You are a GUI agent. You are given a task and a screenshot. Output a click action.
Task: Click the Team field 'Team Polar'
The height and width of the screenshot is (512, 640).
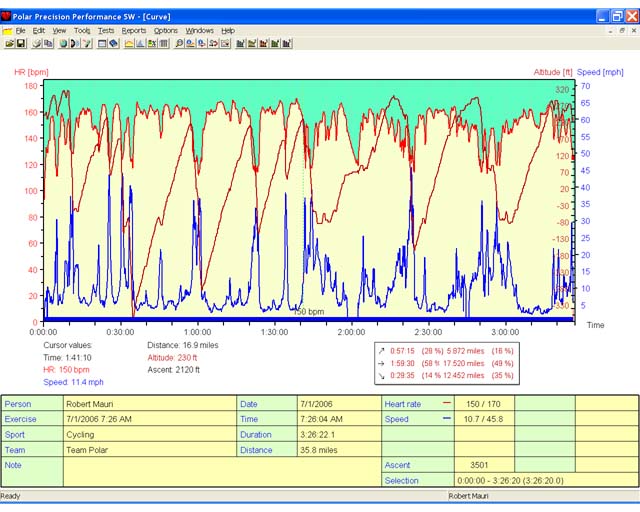coord(150,450)
